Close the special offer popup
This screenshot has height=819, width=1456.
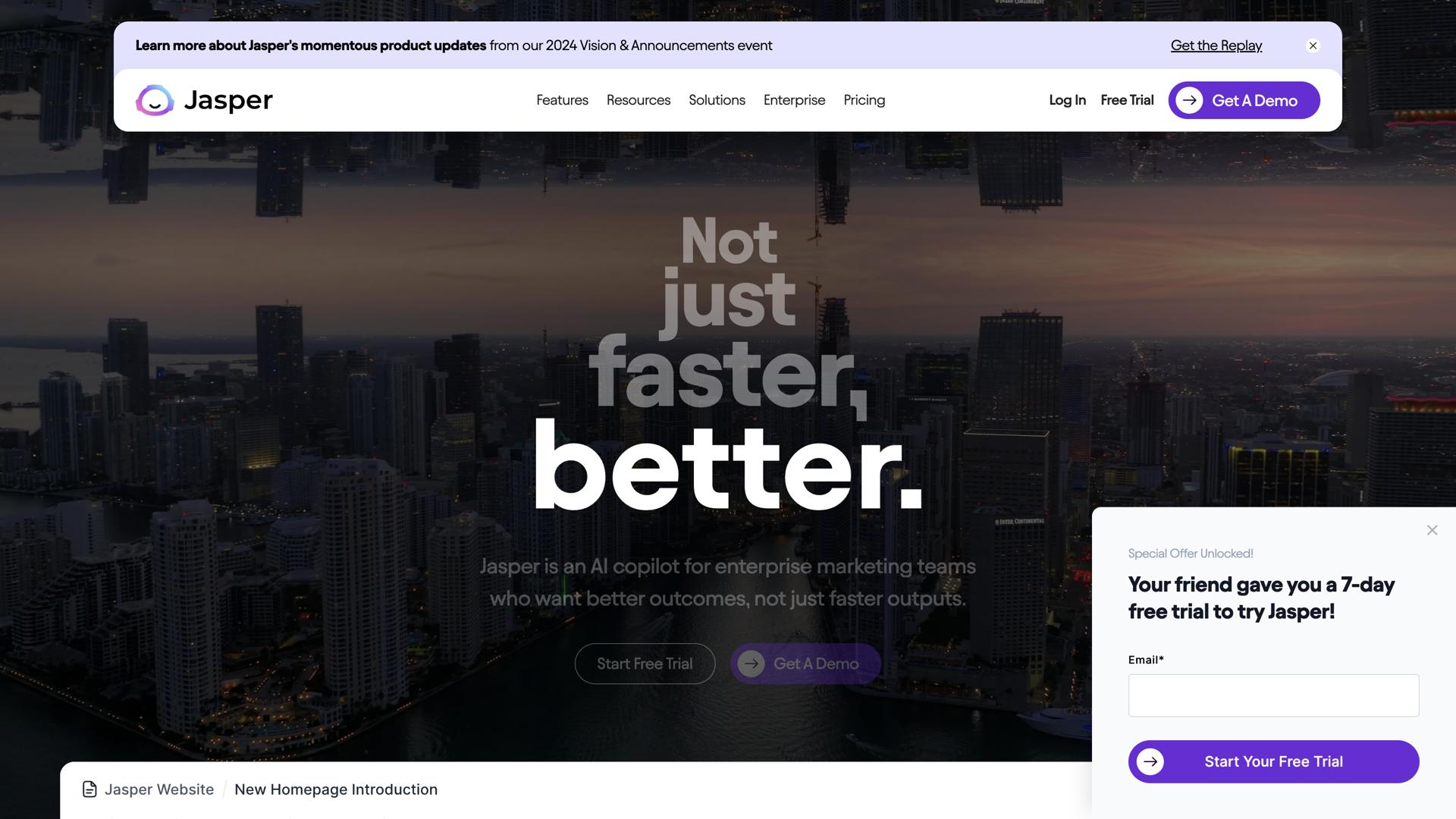point(1432,530)
